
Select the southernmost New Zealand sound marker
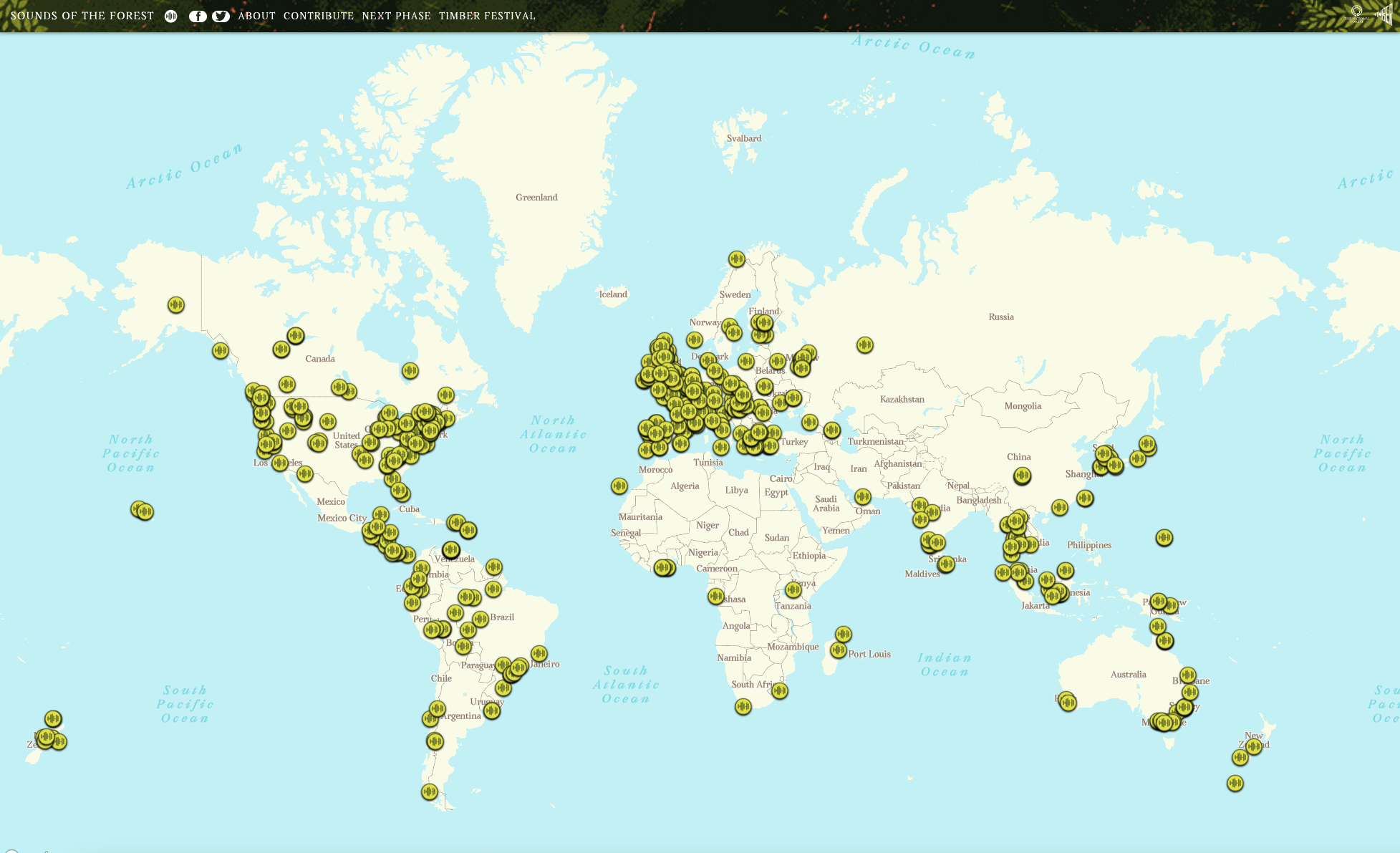[1235, 784]
